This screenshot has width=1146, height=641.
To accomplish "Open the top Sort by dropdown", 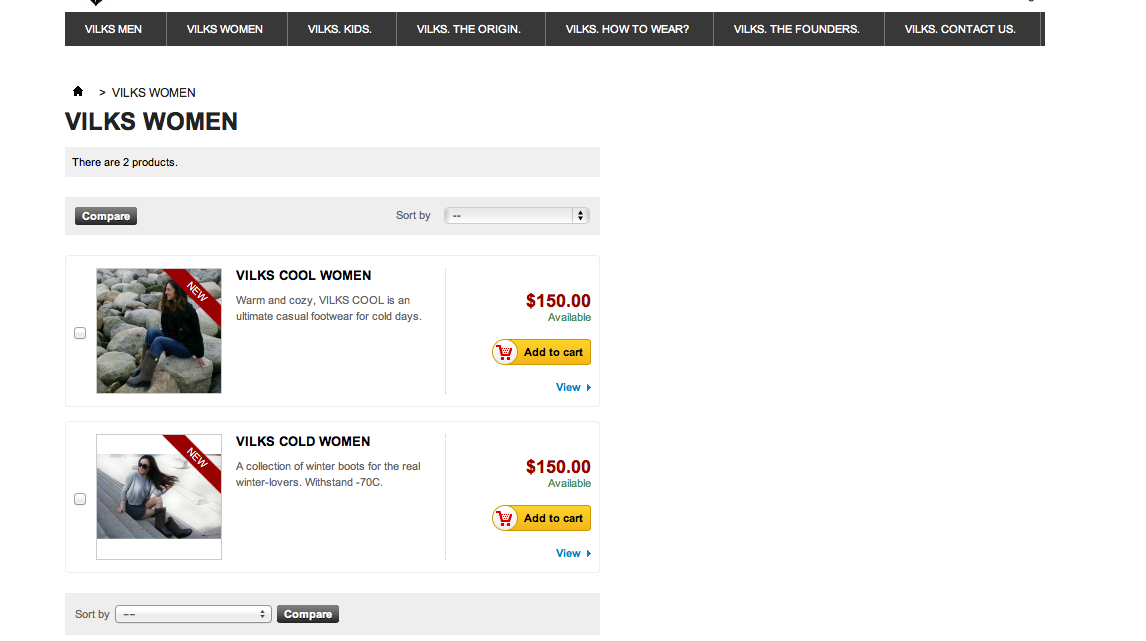I will tap(516, 216).
